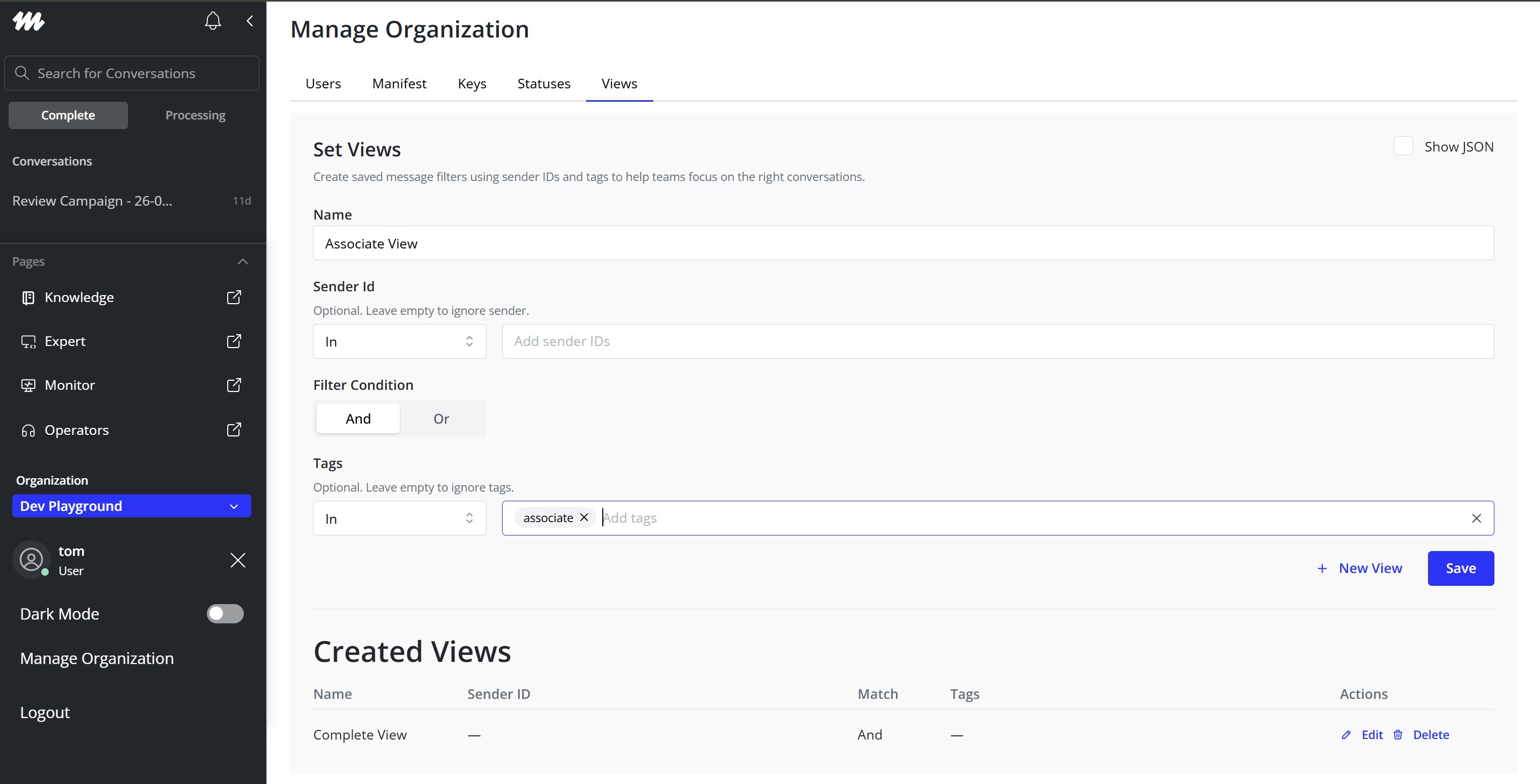Remove the associate tag chip
Viewport: 1540px width, 784px height.
click(x=584, y=517)
